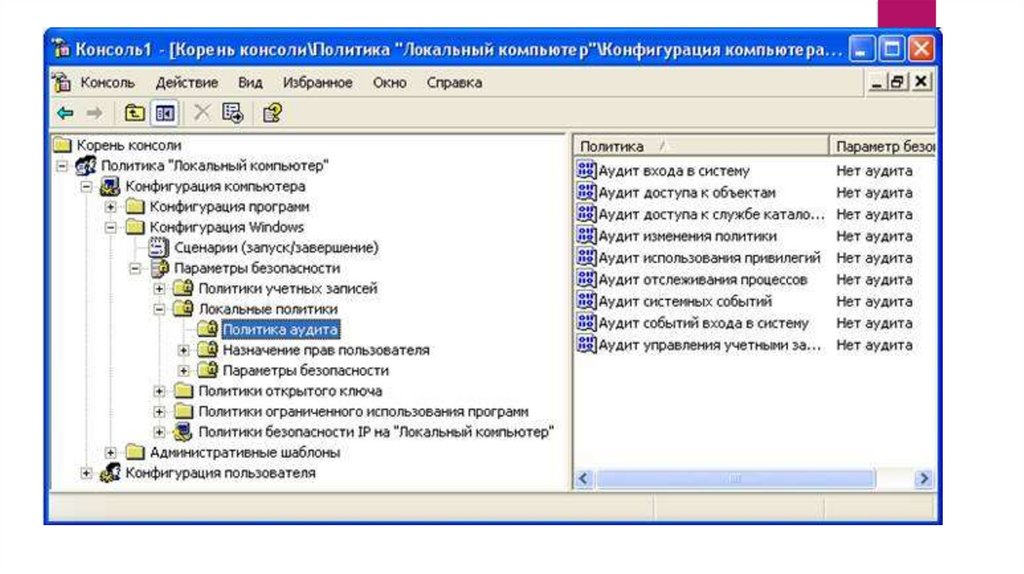Collapse Конфигурация Windows node

110,227
